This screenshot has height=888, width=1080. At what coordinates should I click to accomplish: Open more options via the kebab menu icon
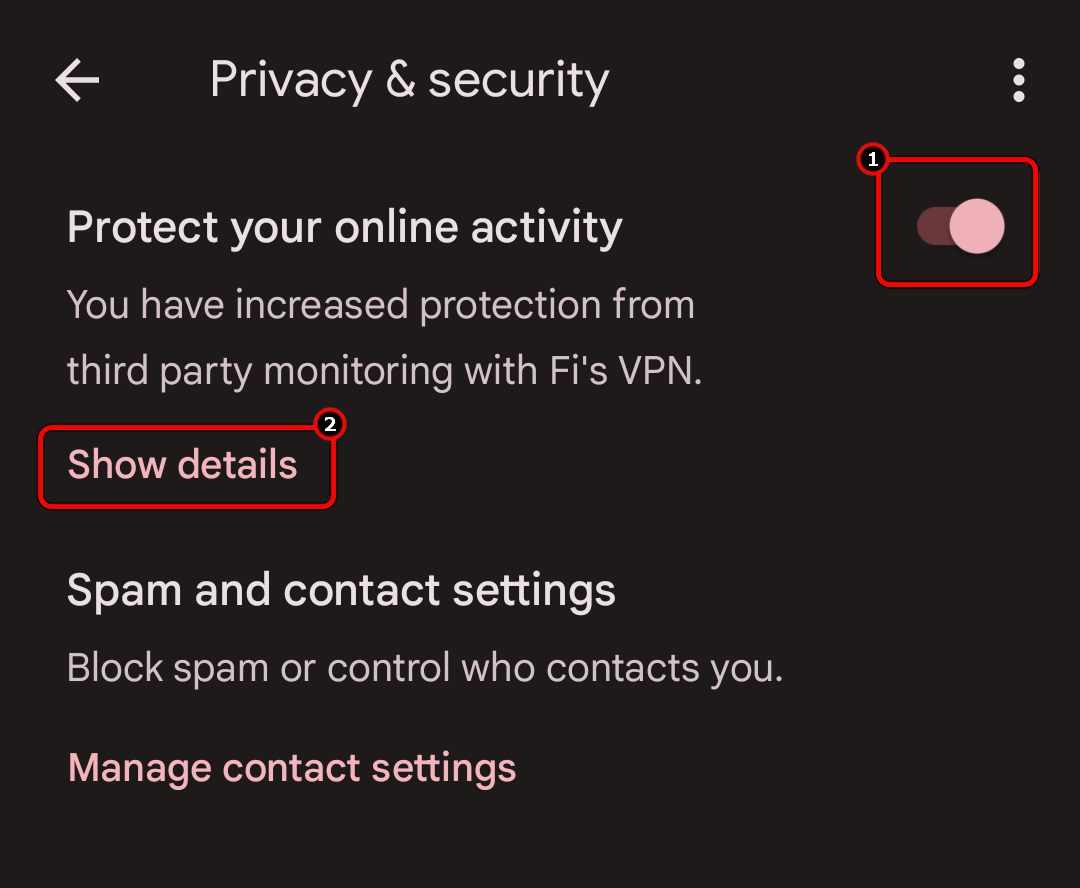click(1018, 80)
